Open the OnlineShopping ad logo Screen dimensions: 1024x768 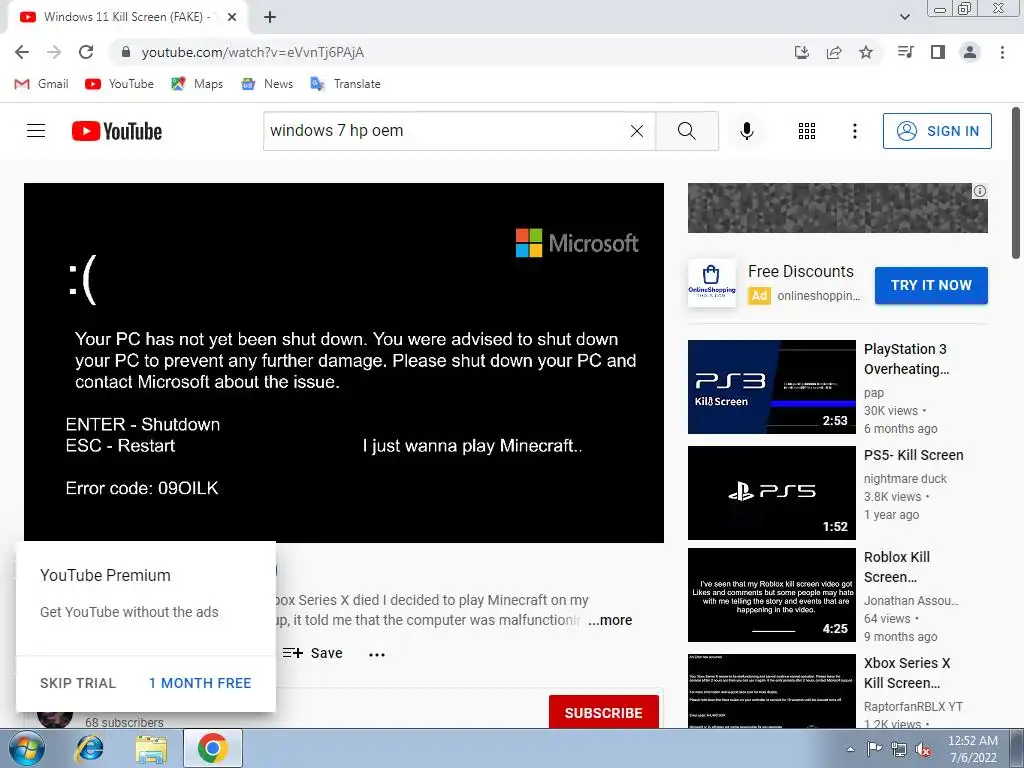point(712,283)
